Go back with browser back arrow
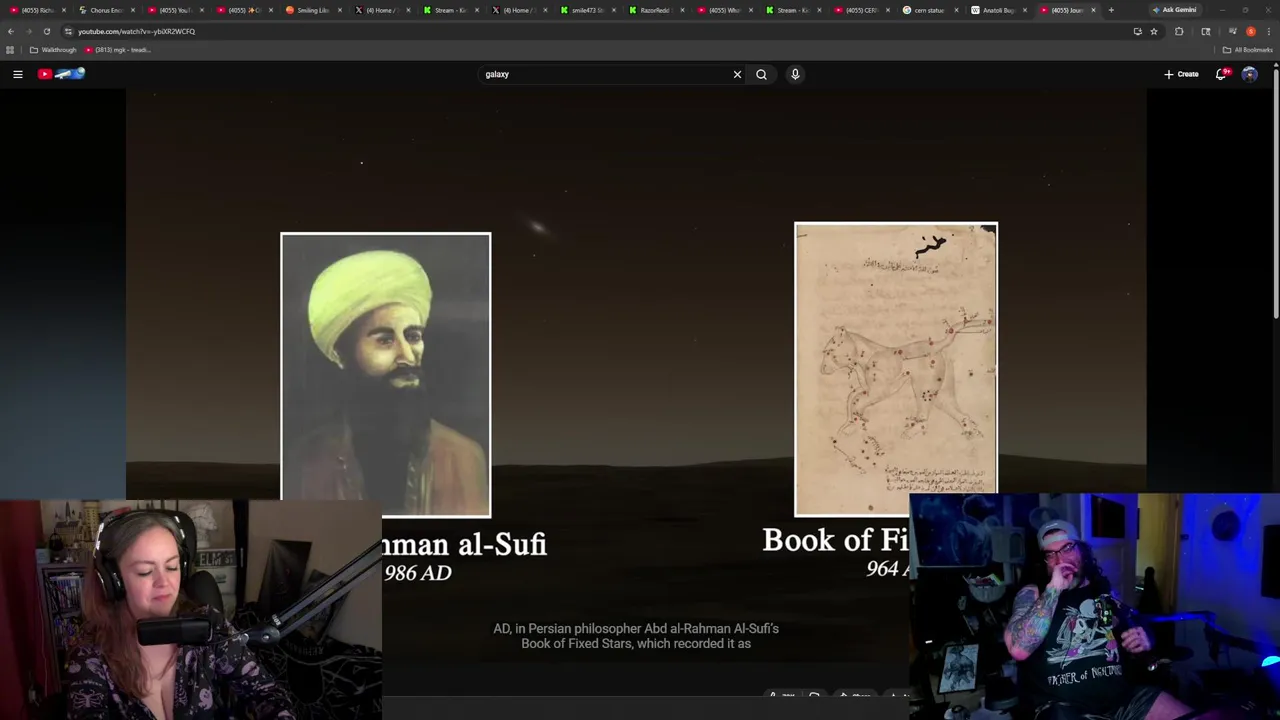Screen dimensions: 1280x720 tap(11, 31)
